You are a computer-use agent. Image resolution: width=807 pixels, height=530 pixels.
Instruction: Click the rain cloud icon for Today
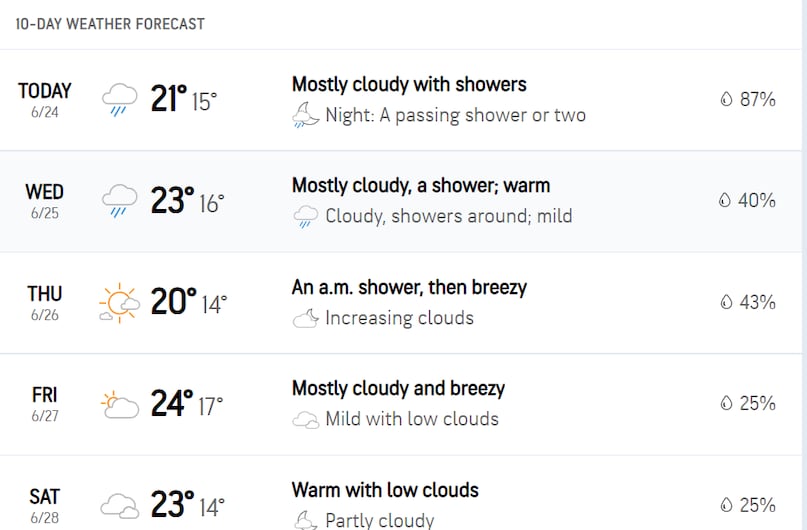119,99
